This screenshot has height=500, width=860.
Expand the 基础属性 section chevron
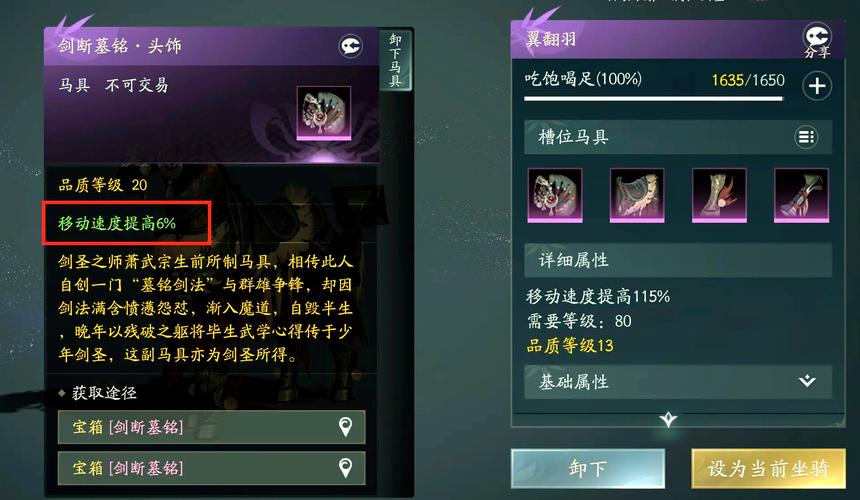click(x=807, y=380)
